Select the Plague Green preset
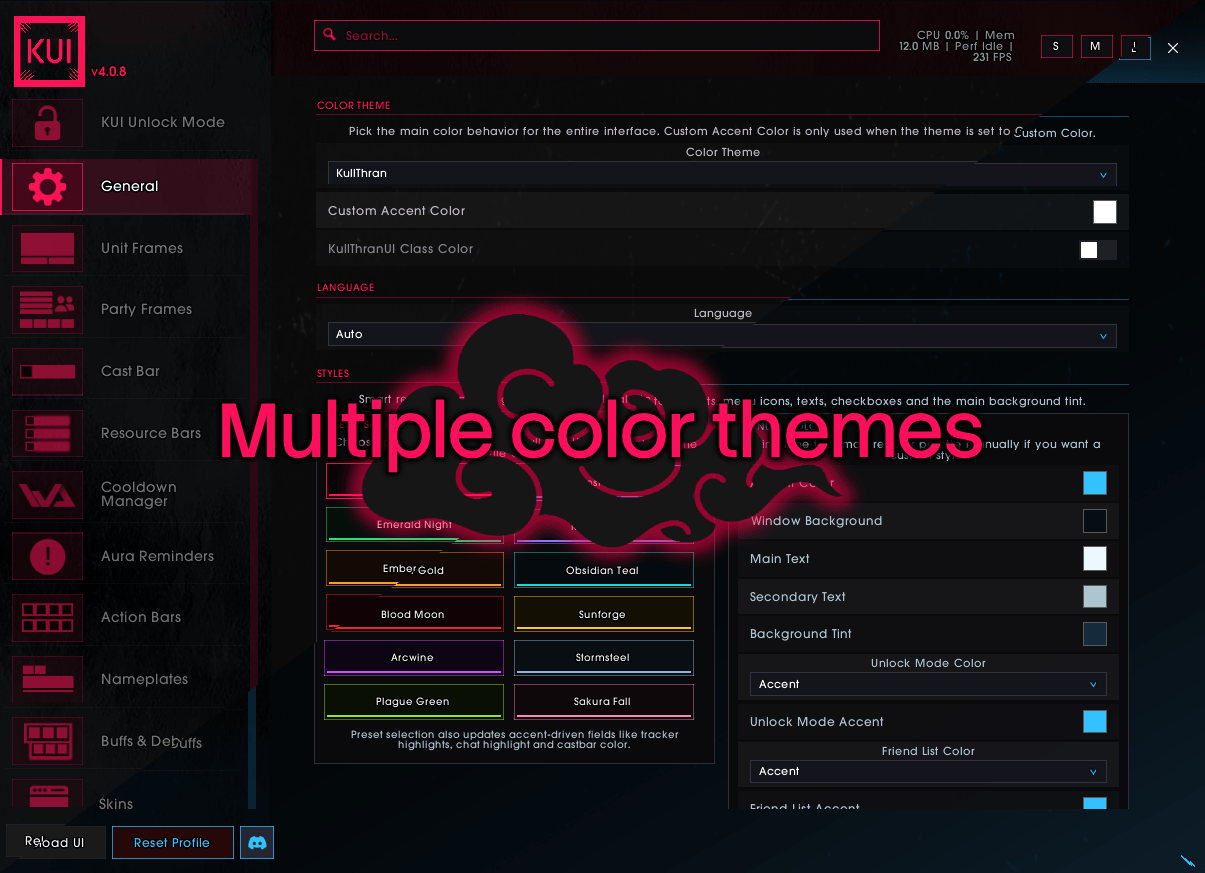 (413, 702)
